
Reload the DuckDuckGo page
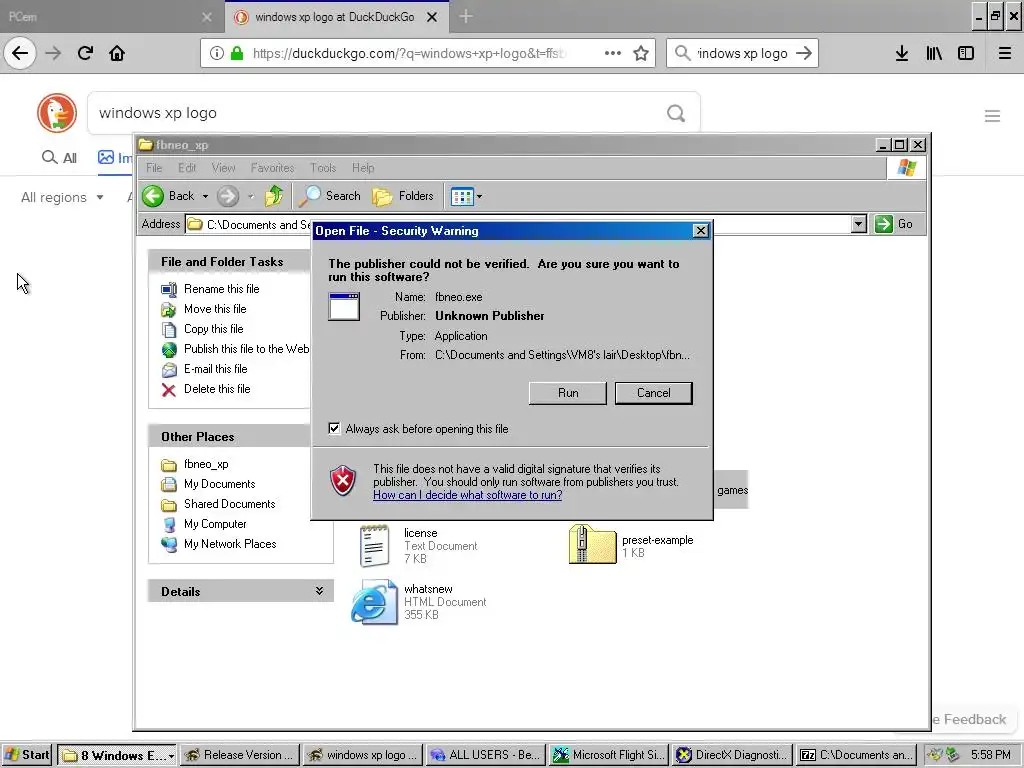coord(85,53)
